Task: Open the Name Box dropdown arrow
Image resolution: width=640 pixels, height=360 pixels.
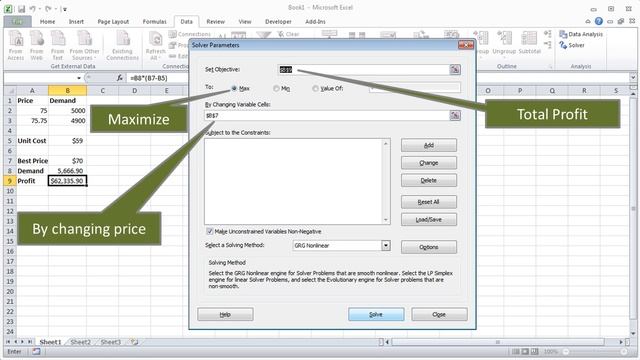Action: coord(79,78)
